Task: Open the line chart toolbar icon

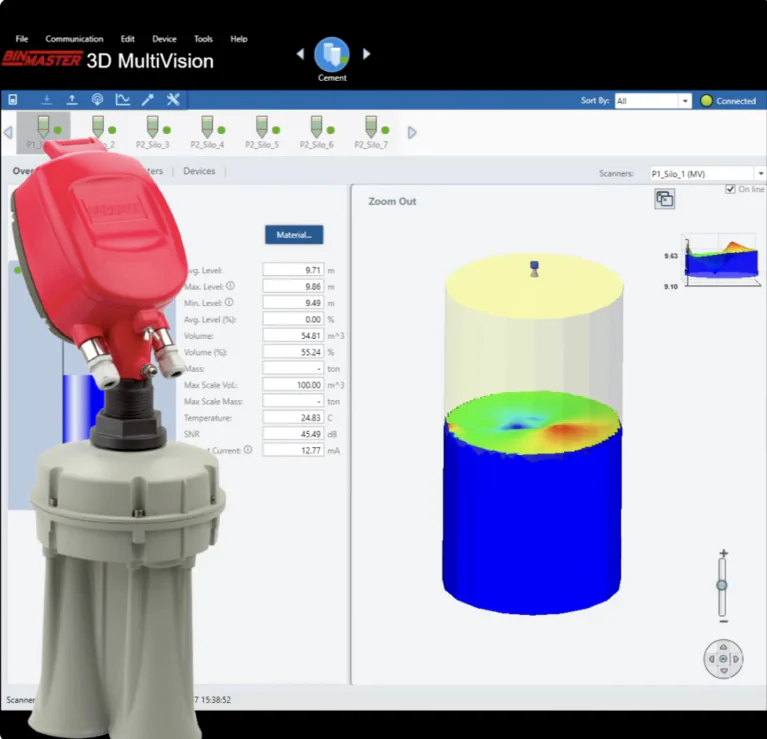Action: pos(123,100)
